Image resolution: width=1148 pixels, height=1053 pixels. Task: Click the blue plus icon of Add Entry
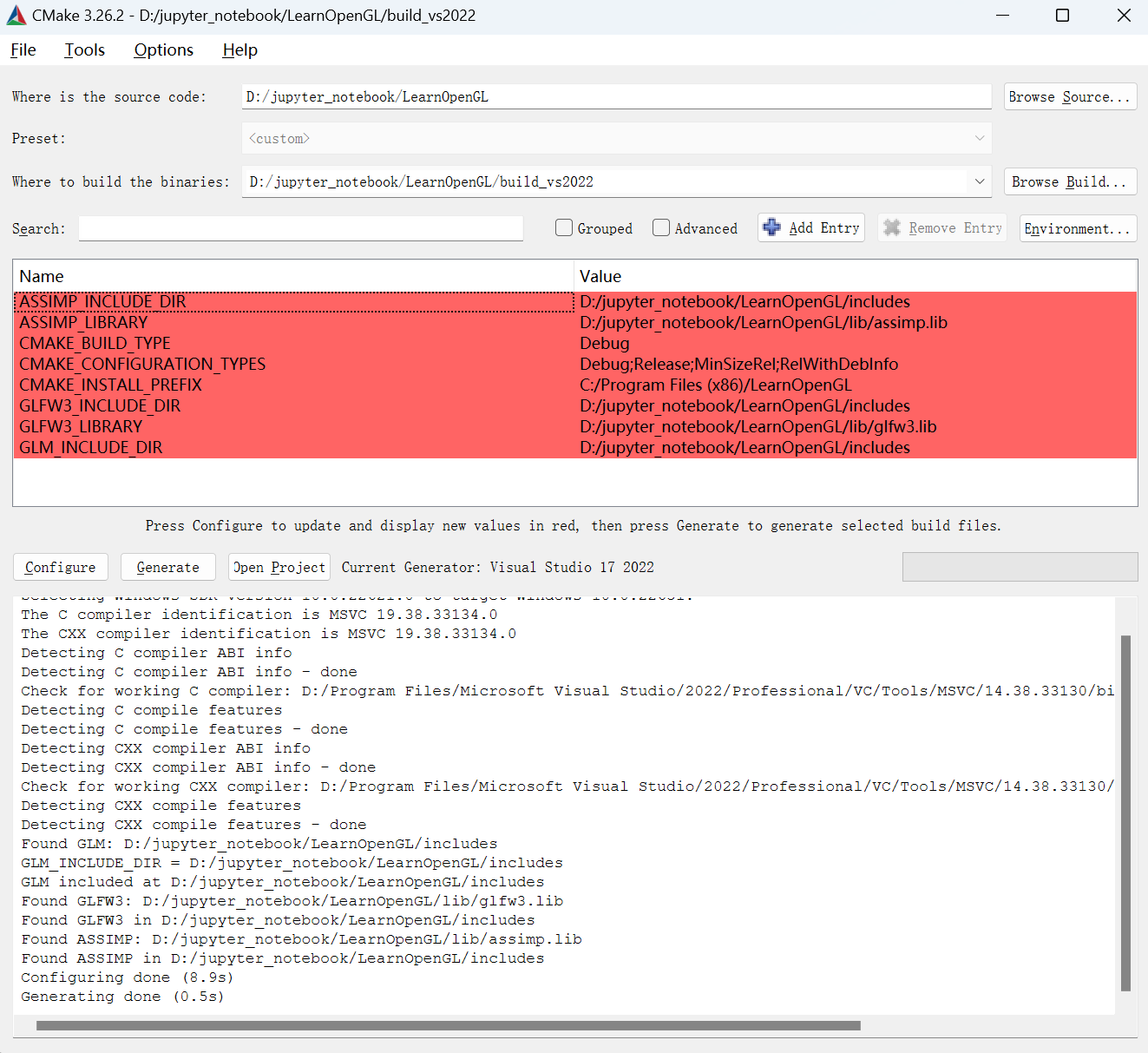[771, 227]
